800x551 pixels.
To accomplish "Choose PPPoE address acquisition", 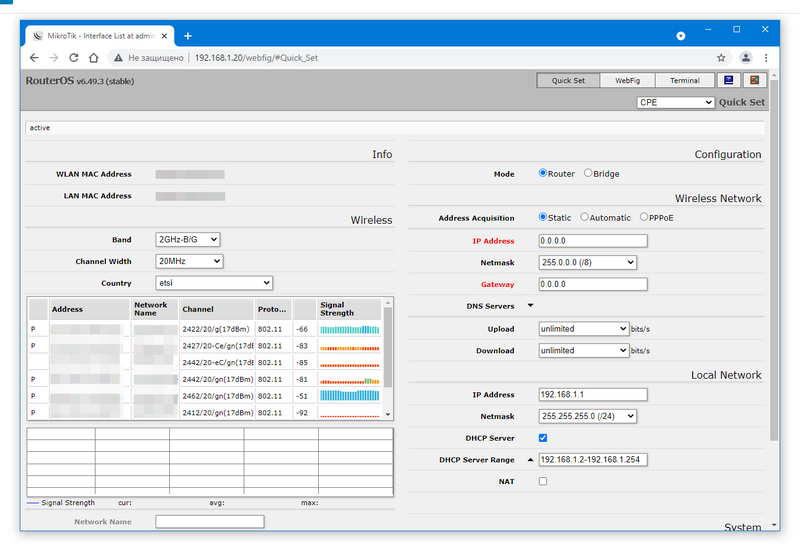I will point(644,217).
